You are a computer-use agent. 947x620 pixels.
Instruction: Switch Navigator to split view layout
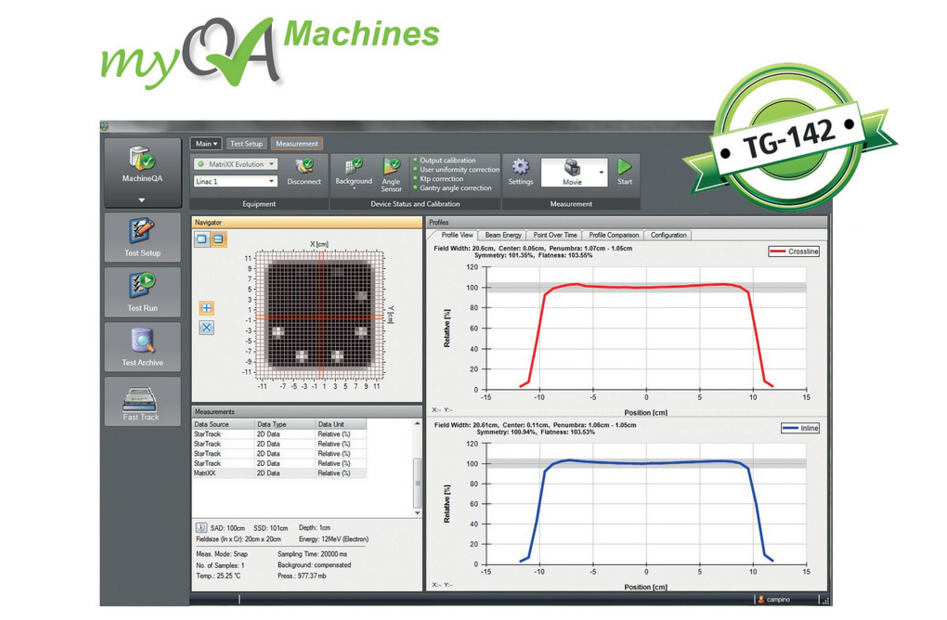[218, 239]
